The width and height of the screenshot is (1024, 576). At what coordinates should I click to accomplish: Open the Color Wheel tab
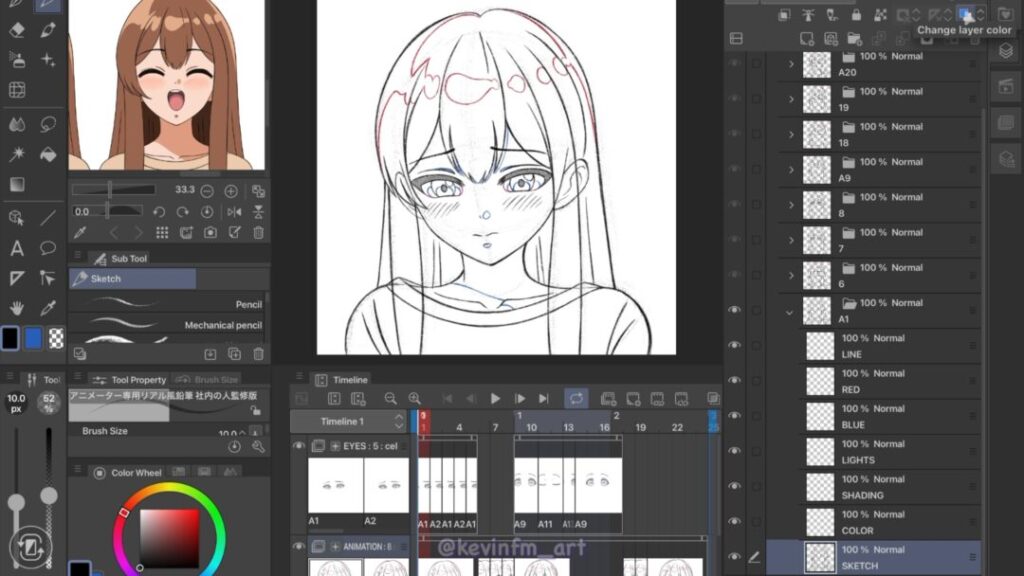135,473
